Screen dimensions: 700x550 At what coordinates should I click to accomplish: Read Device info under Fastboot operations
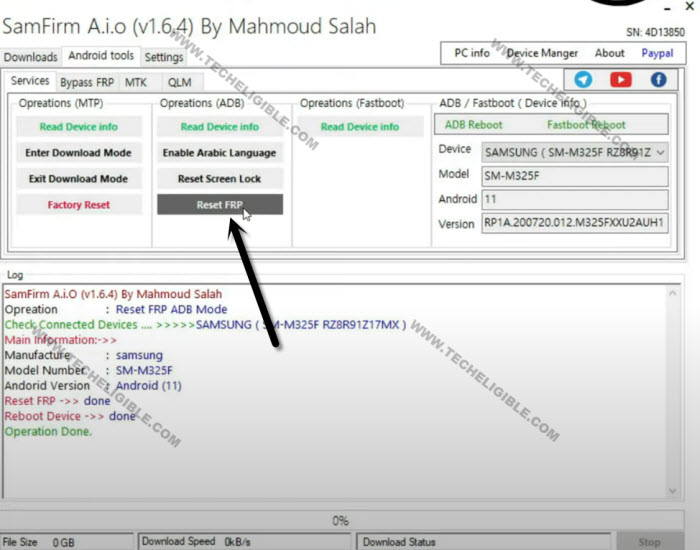click(360, 127)
